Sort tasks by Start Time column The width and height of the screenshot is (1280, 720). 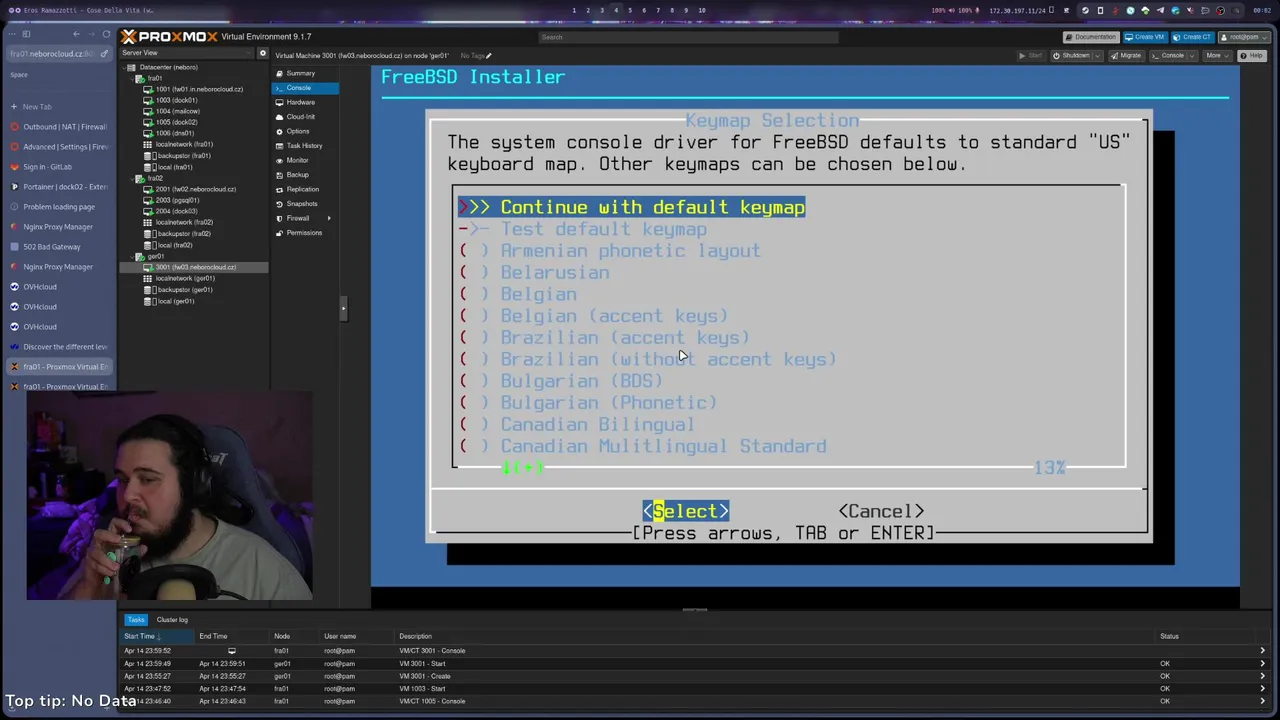[158, 636]
